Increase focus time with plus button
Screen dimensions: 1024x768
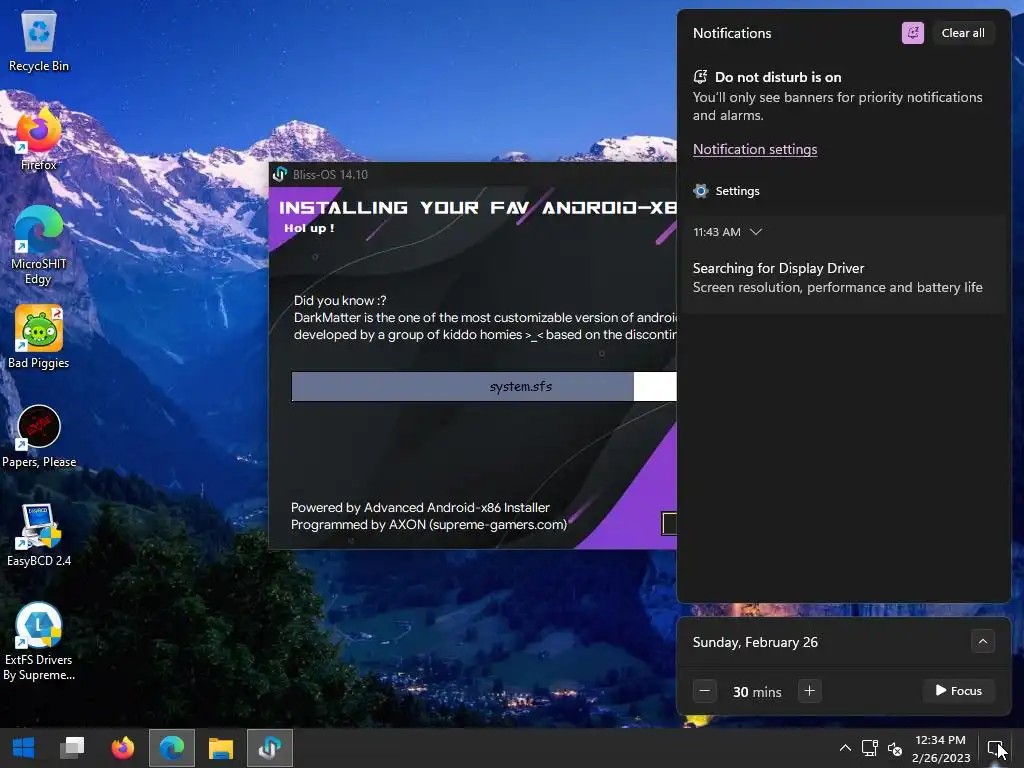click(809, 691)
